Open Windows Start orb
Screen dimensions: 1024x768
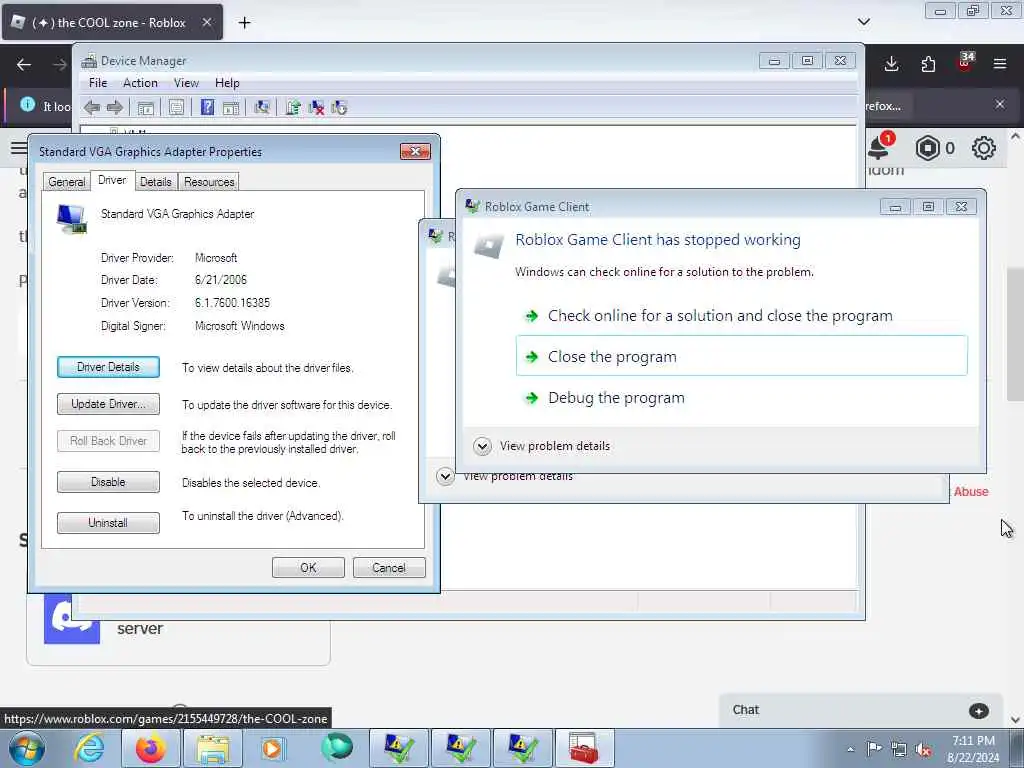(x=26, y=748)
